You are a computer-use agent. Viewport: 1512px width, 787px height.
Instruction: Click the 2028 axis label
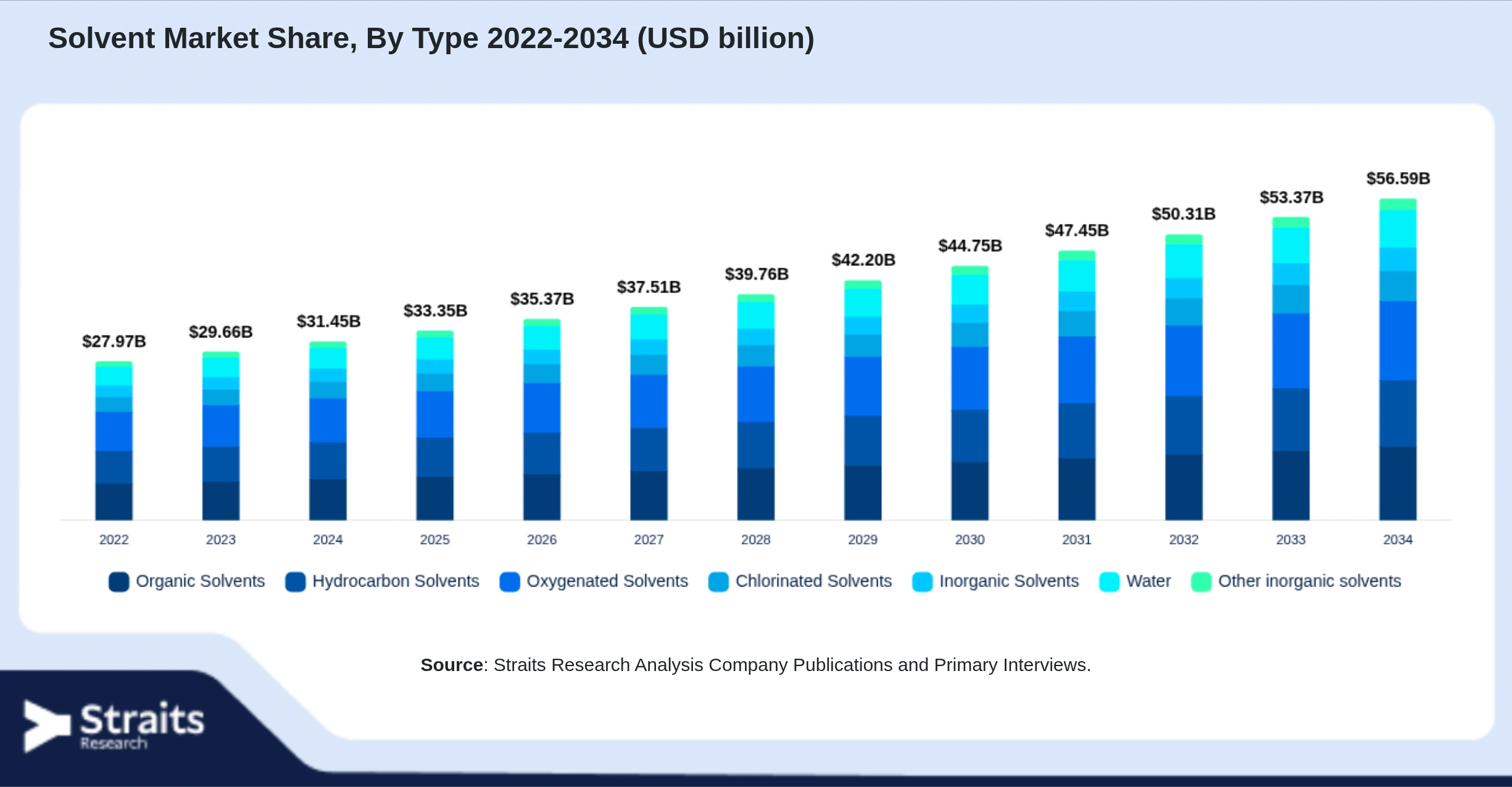click(756, 540)
